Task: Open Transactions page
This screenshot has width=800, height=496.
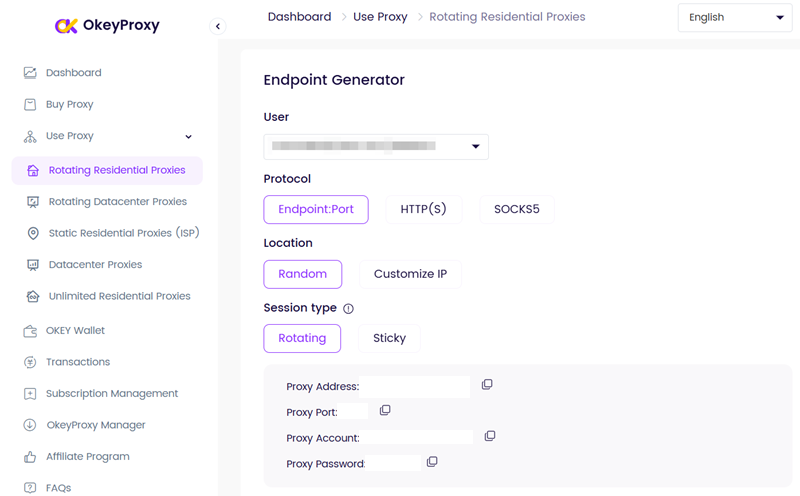Action: click(78, 362)
